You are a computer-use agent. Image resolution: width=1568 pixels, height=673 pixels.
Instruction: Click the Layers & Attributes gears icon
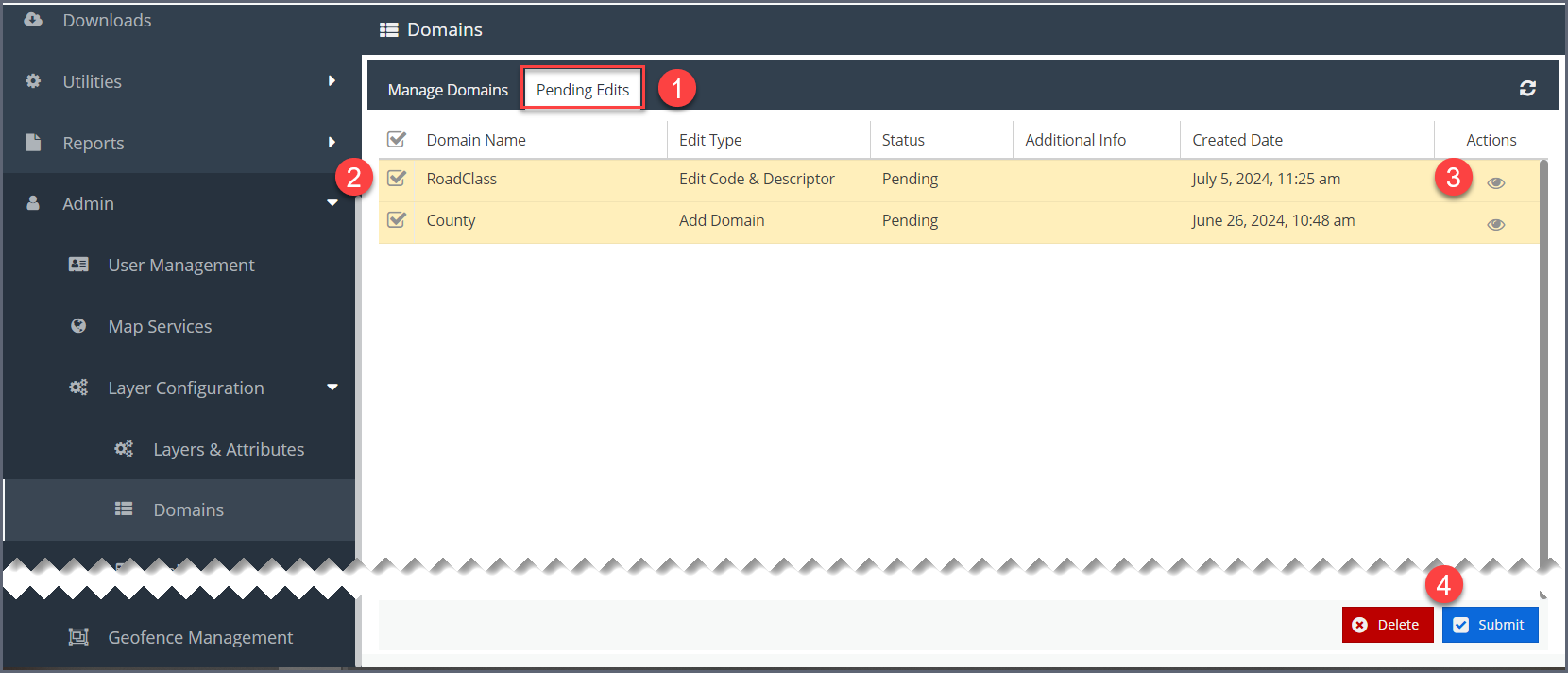tap(124, 449)
